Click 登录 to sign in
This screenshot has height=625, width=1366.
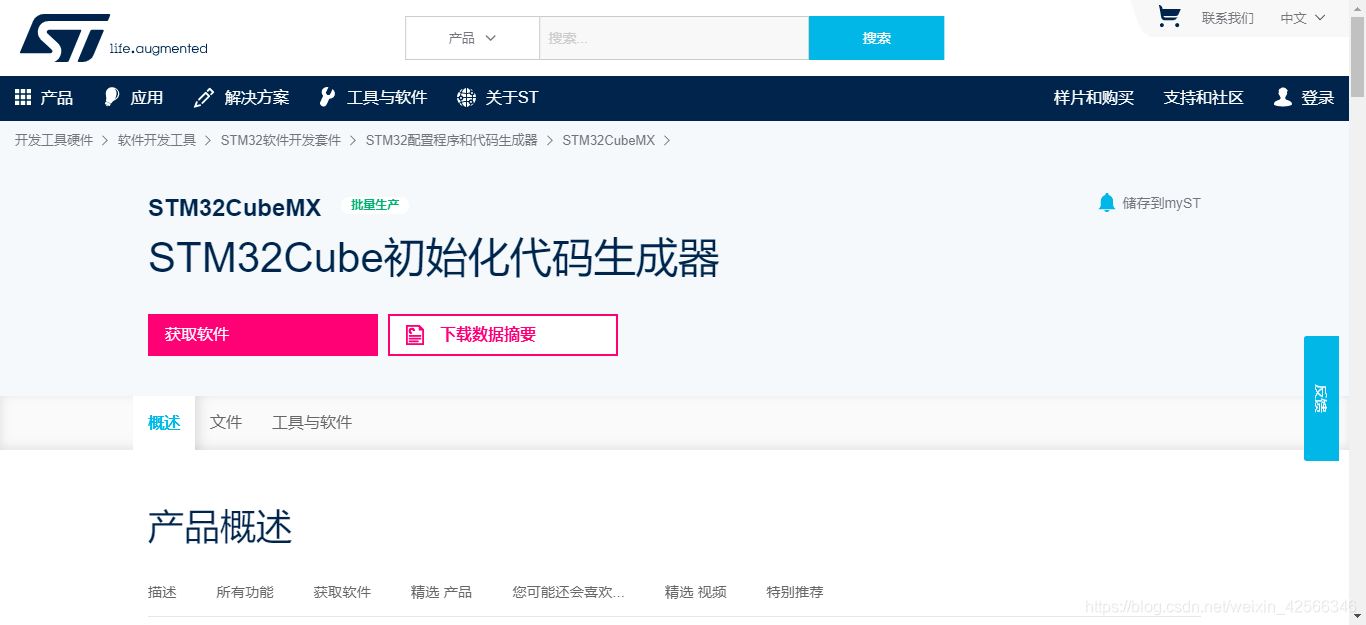click(1317, 97)
